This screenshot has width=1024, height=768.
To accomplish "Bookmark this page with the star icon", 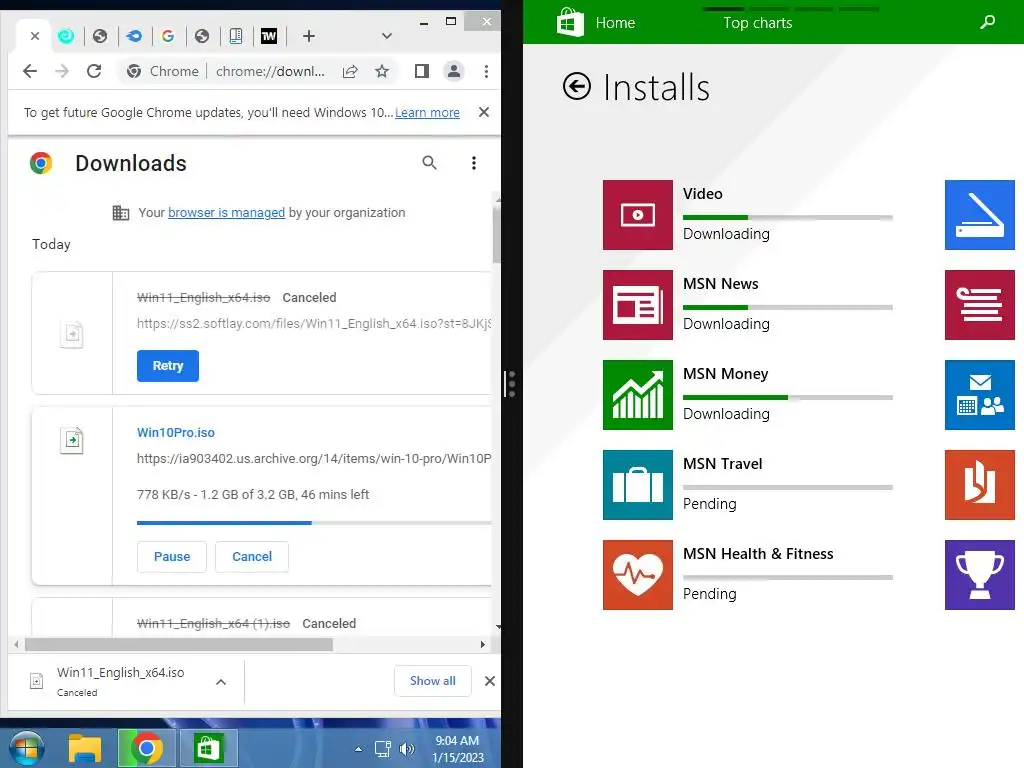I will [382, 71].
